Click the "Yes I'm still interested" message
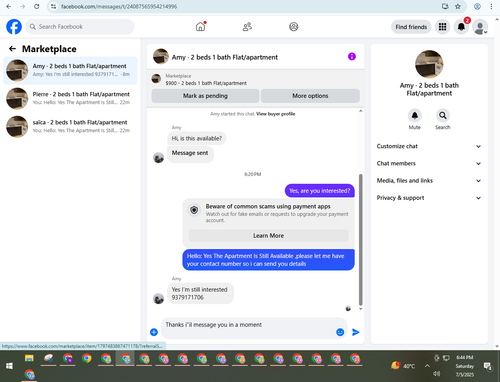 [200, 293]
